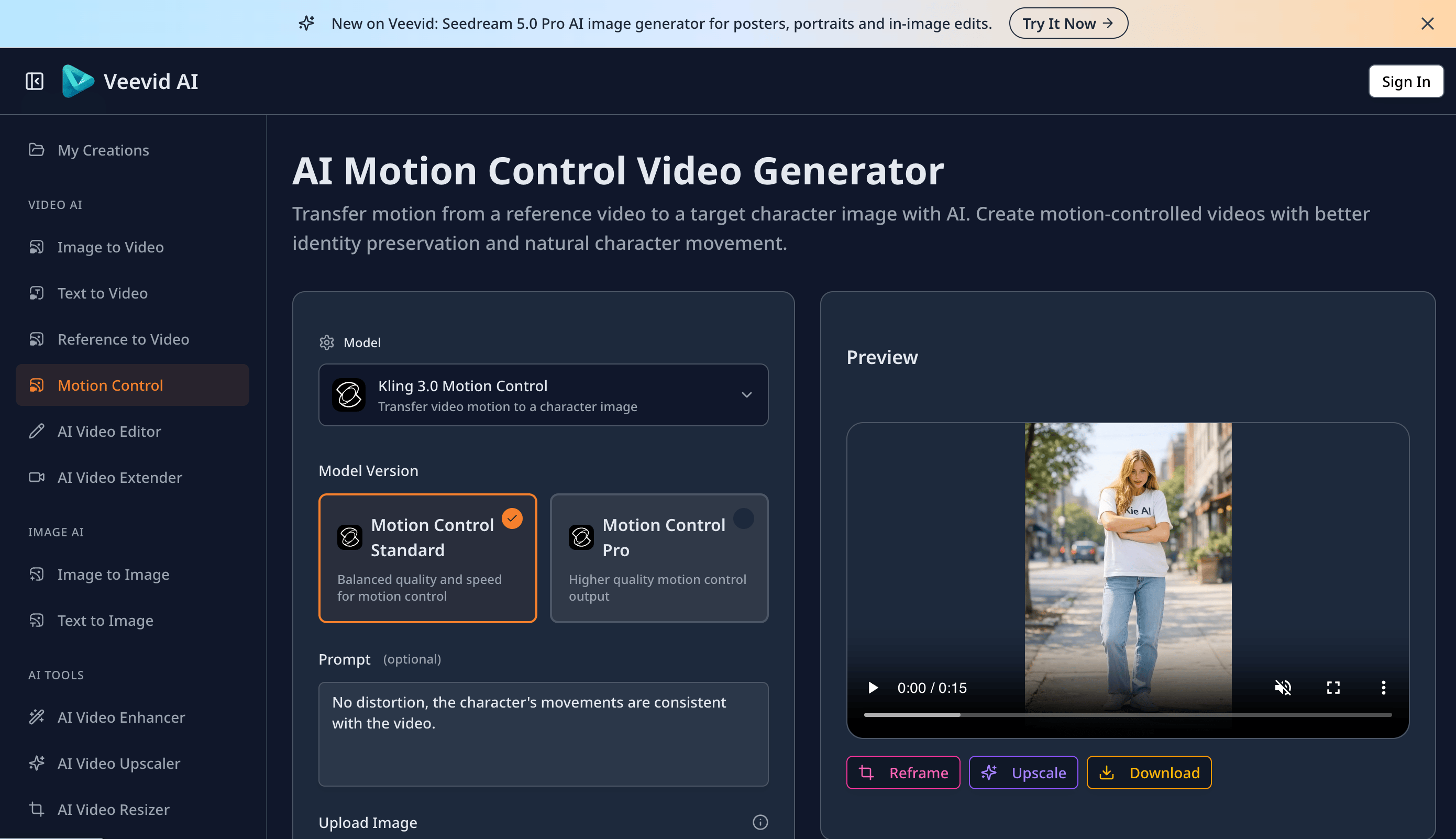This screenshot has width=1456, height=839.
Task: Open AI Video Extender
Action: pyautogui.click(x=133, y=478)
